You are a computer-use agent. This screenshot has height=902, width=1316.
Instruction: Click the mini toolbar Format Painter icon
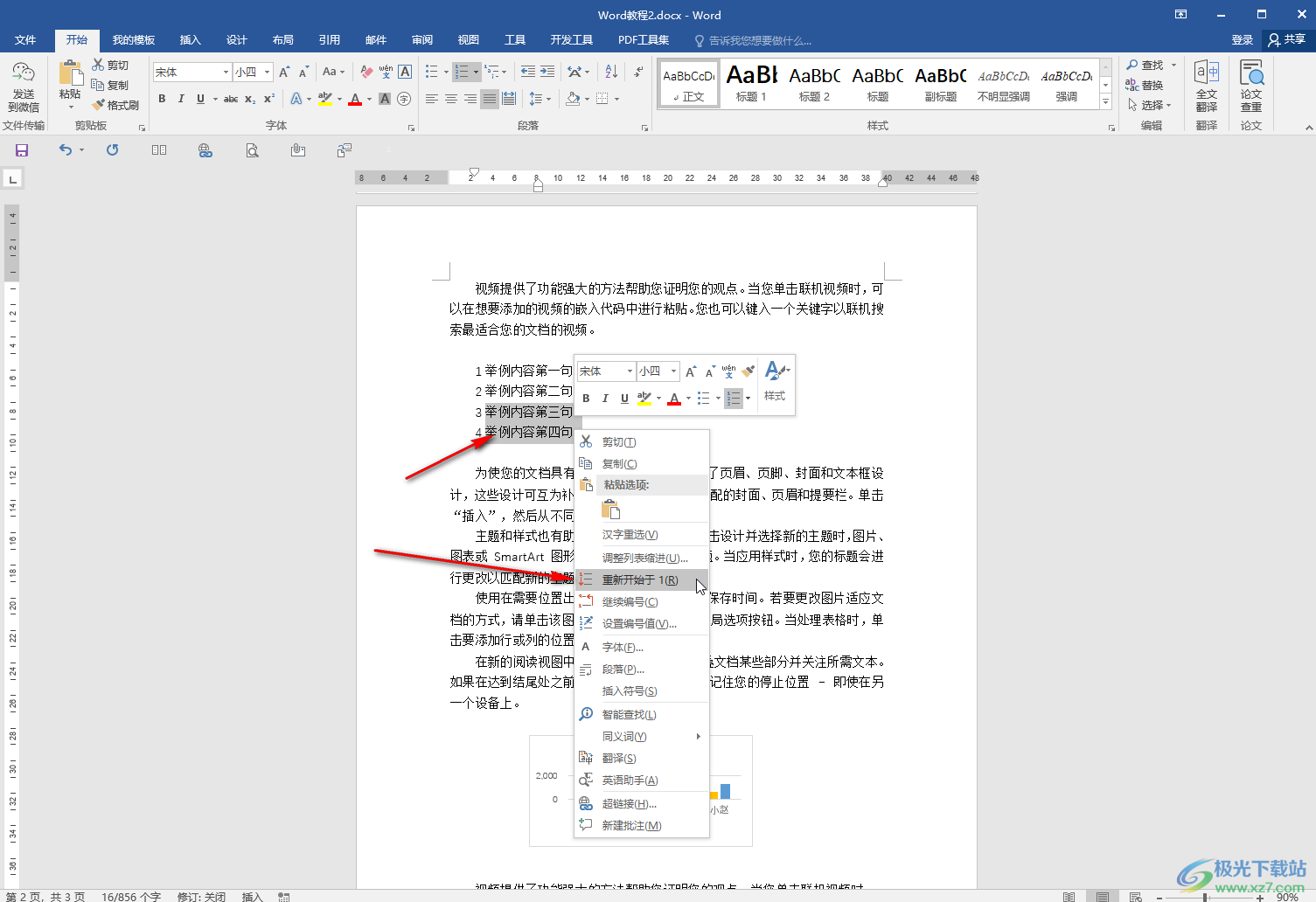749,371
